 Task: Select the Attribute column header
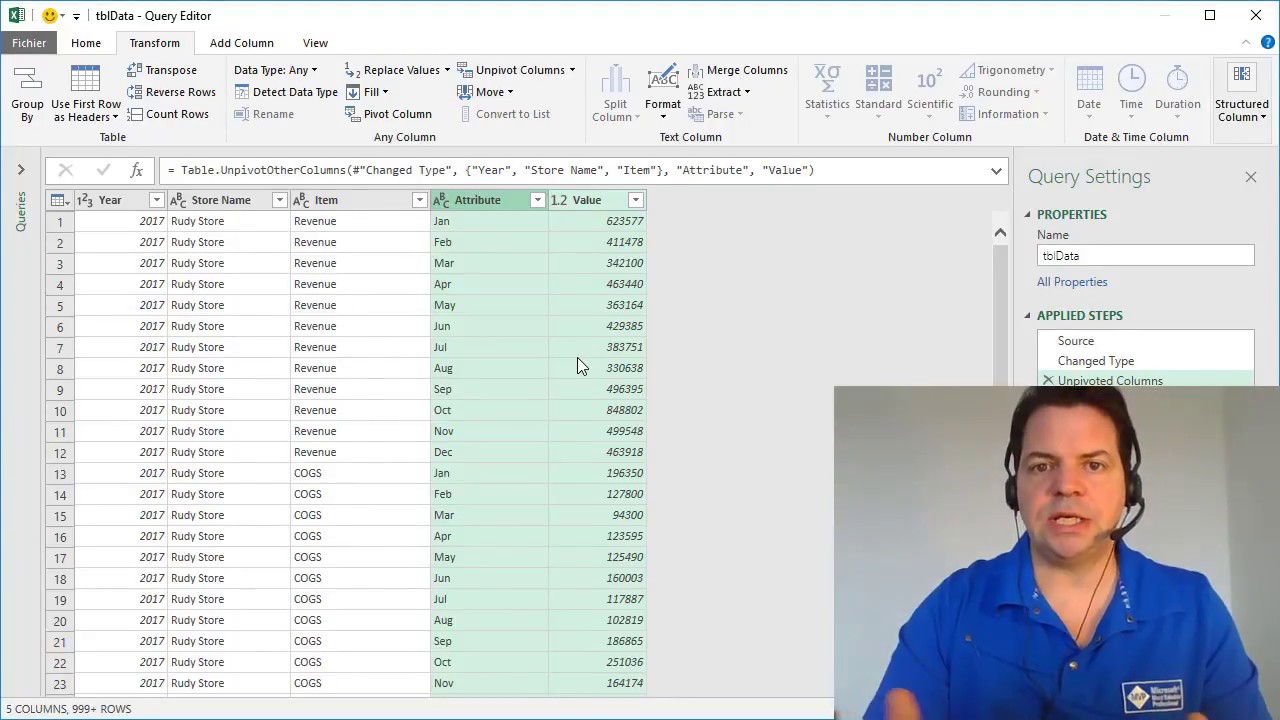point(489,200)
